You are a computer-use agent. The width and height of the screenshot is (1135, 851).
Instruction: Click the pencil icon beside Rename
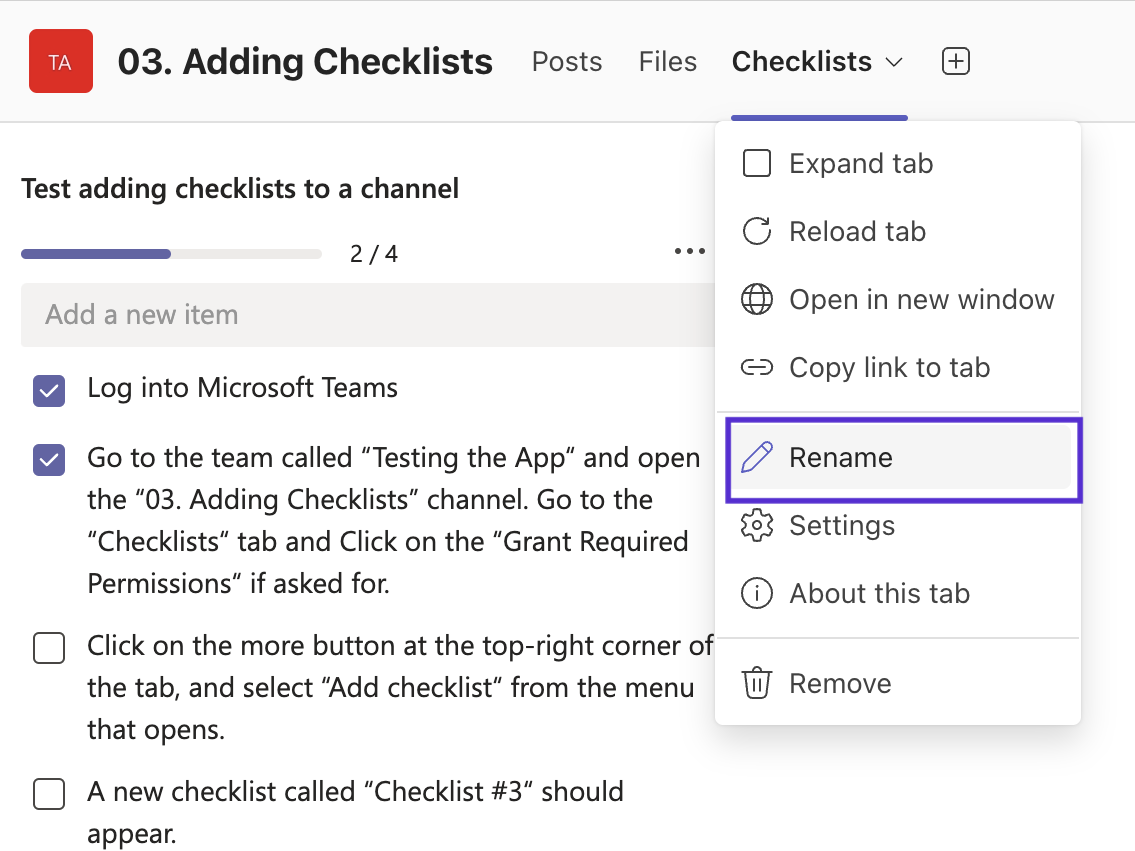(x=757, y=458)
